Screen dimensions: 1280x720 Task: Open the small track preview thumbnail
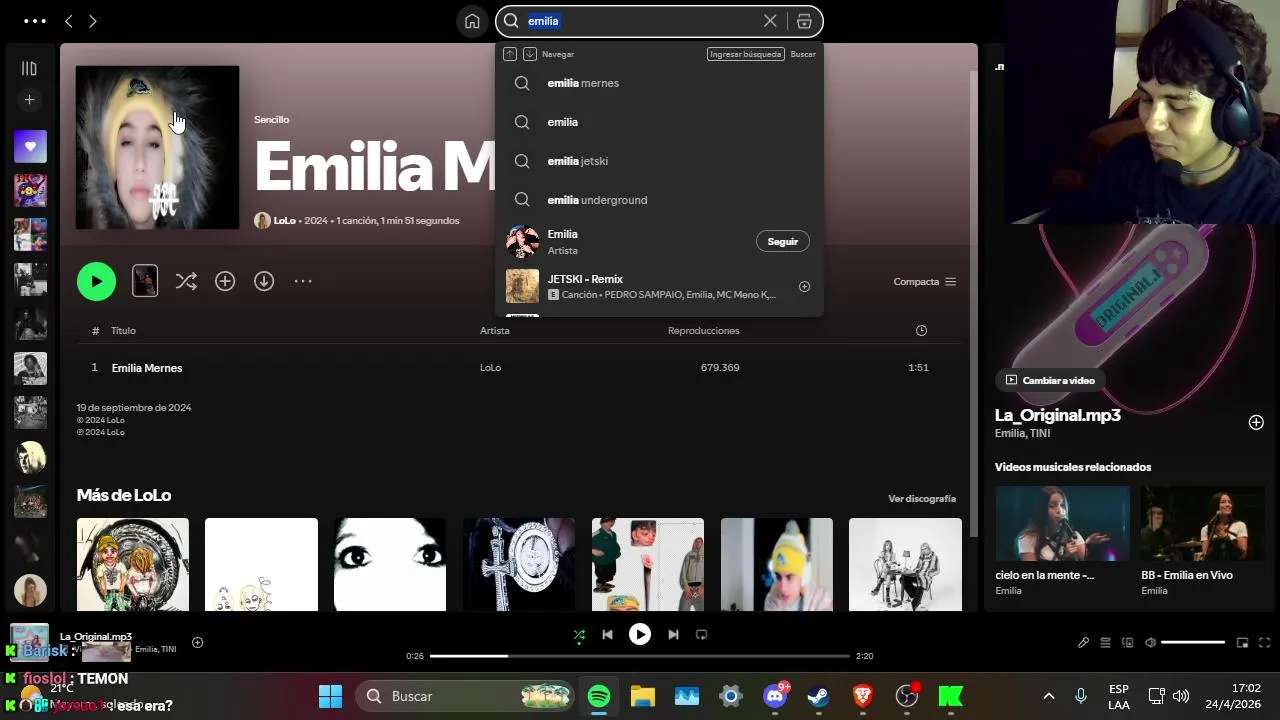[145, 281]
